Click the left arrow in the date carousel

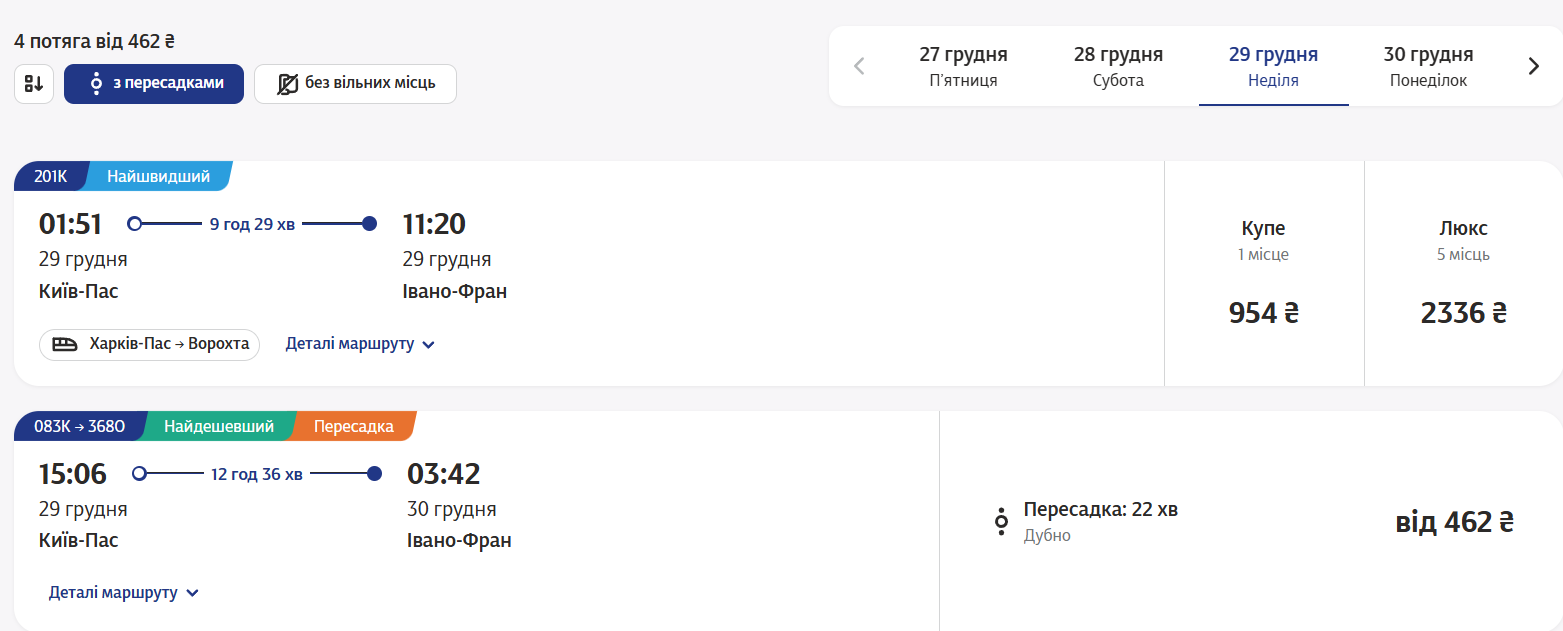(858, 65)
